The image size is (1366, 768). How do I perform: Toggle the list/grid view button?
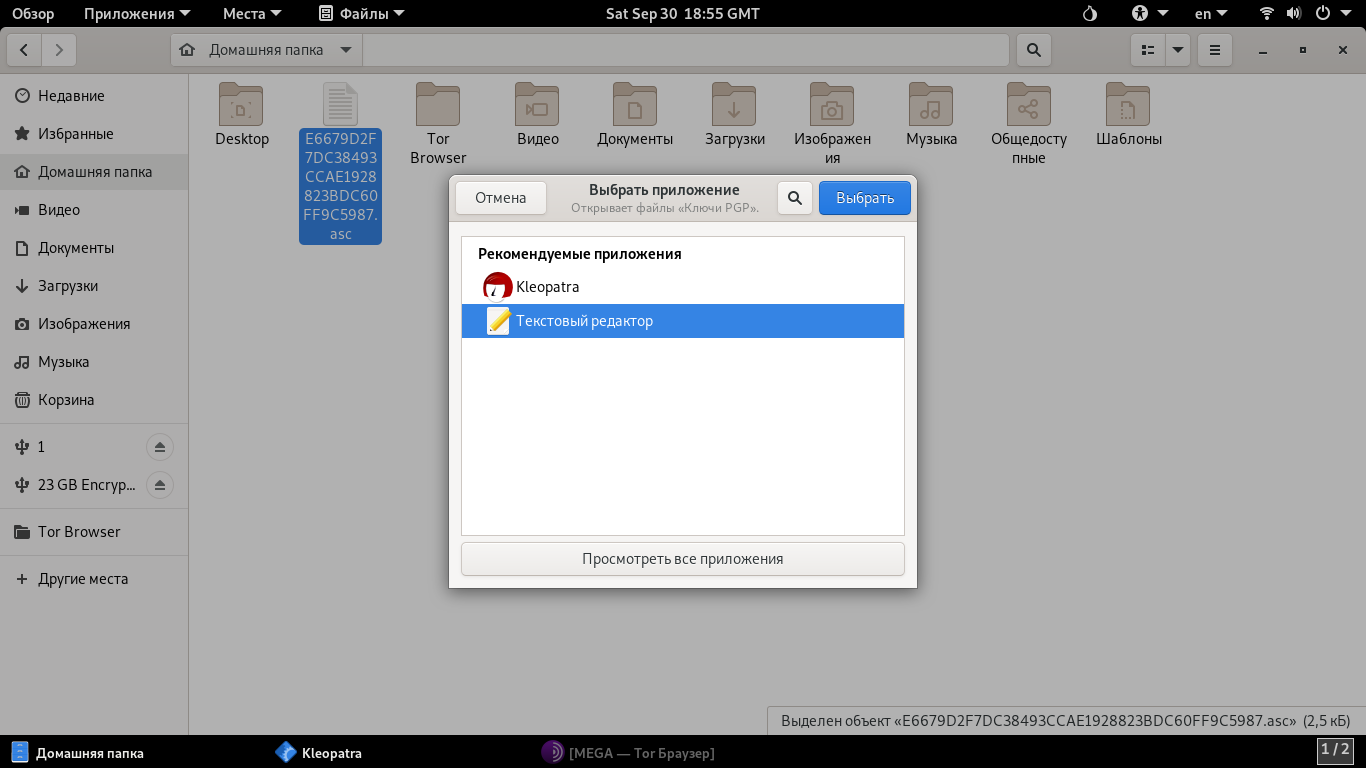1148,50
